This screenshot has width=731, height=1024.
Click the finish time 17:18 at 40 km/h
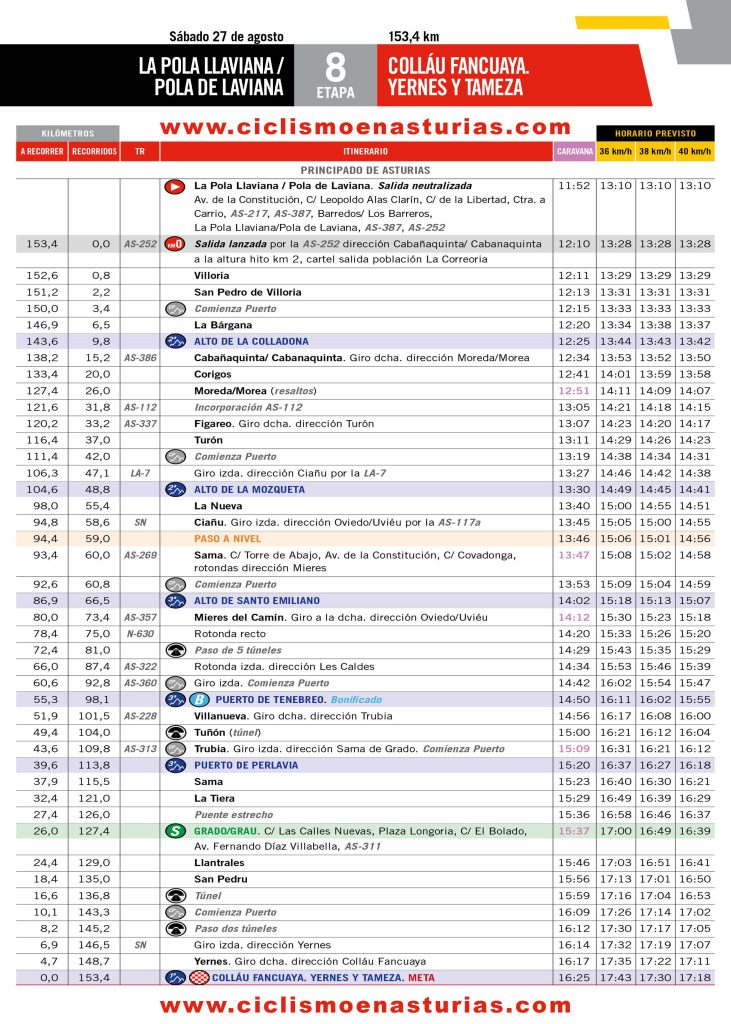694,978
